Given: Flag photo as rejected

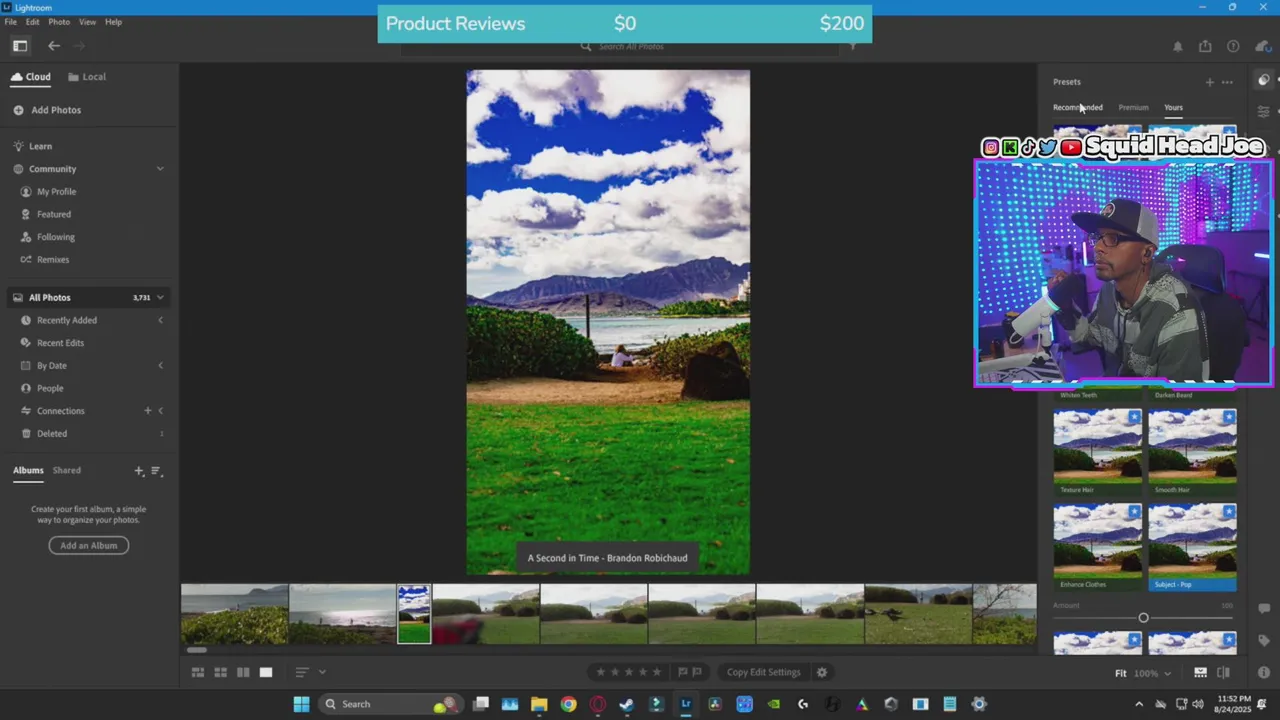Looking at the screenshot, I should pos(697,672).
